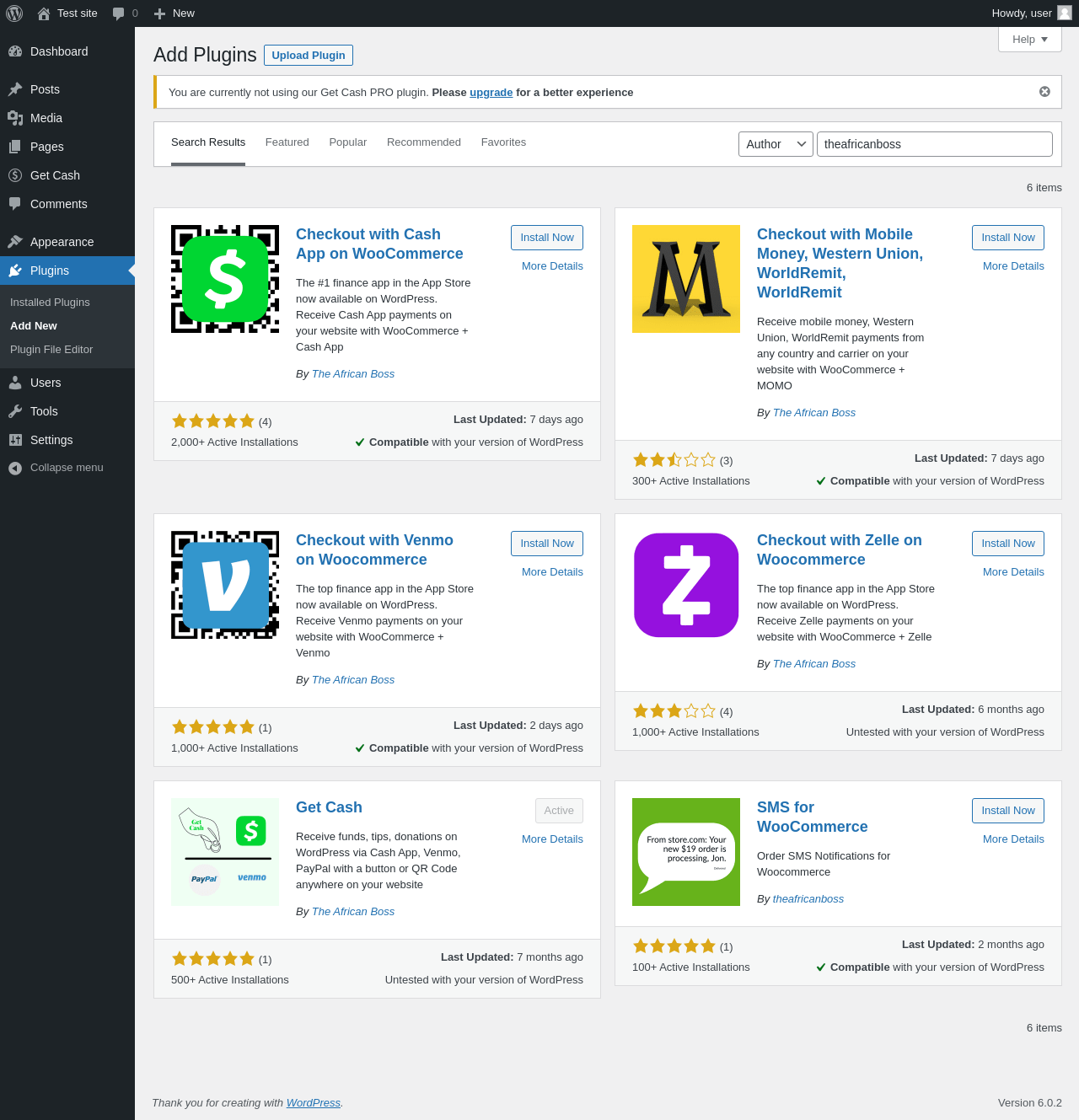Open Users menu in sidebar
The width and height of the screenshot is (1079, 1120).
click(67, 383)
